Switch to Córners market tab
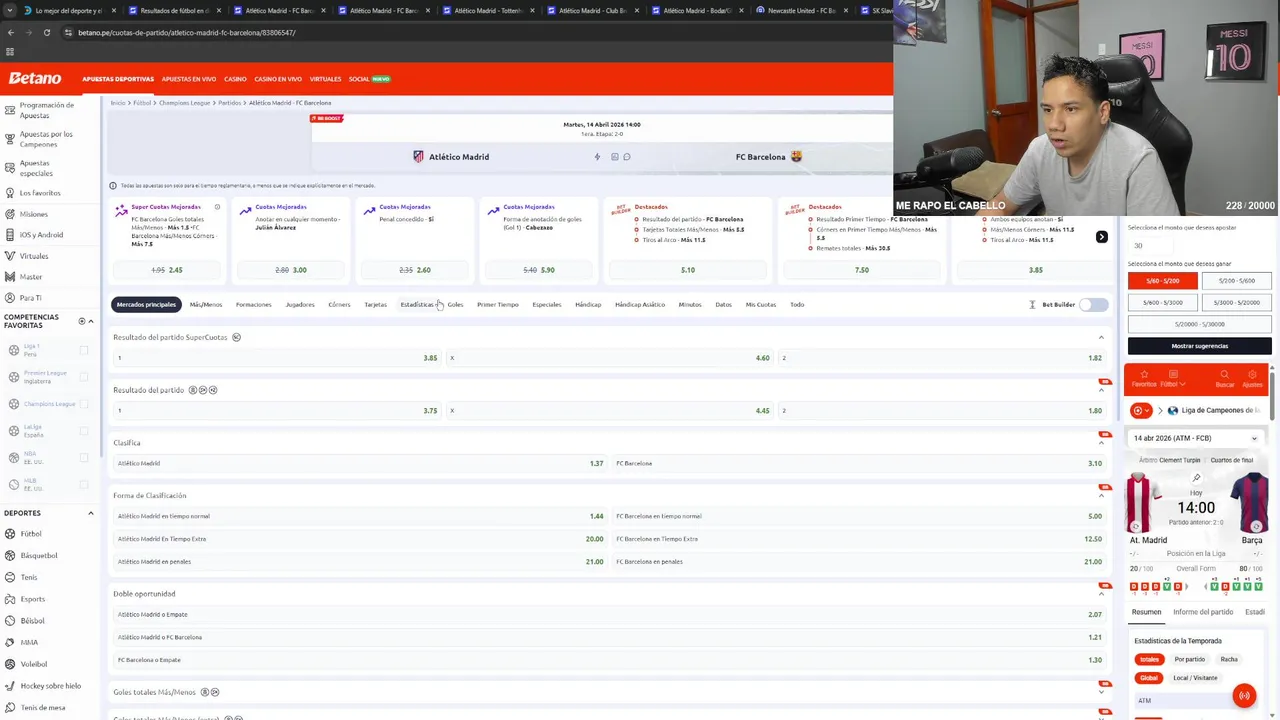This screenshot has height=720, width=1280. pyautogui.click(x=339, y=305)
